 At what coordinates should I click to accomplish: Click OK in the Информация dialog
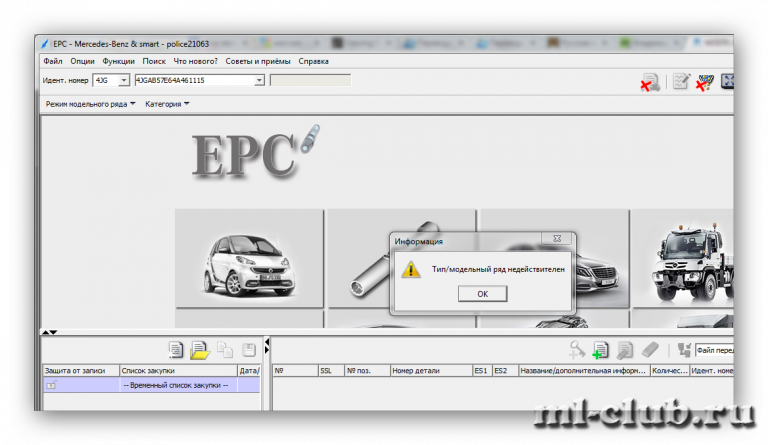tap(482, 294)
